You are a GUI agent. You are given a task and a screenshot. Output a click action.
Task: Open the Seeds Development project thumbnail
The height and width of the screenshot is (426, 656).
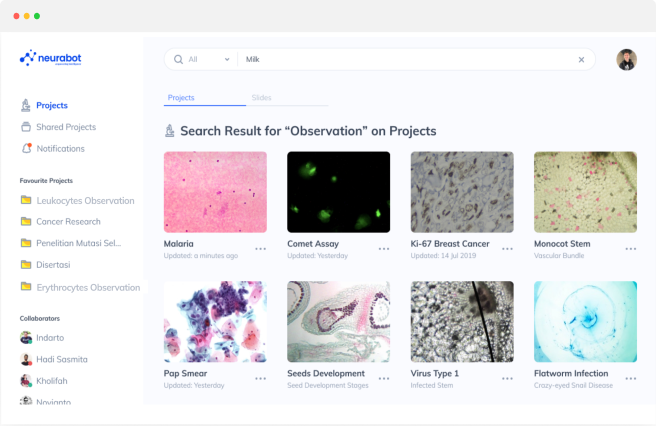(x=338, y=321)
